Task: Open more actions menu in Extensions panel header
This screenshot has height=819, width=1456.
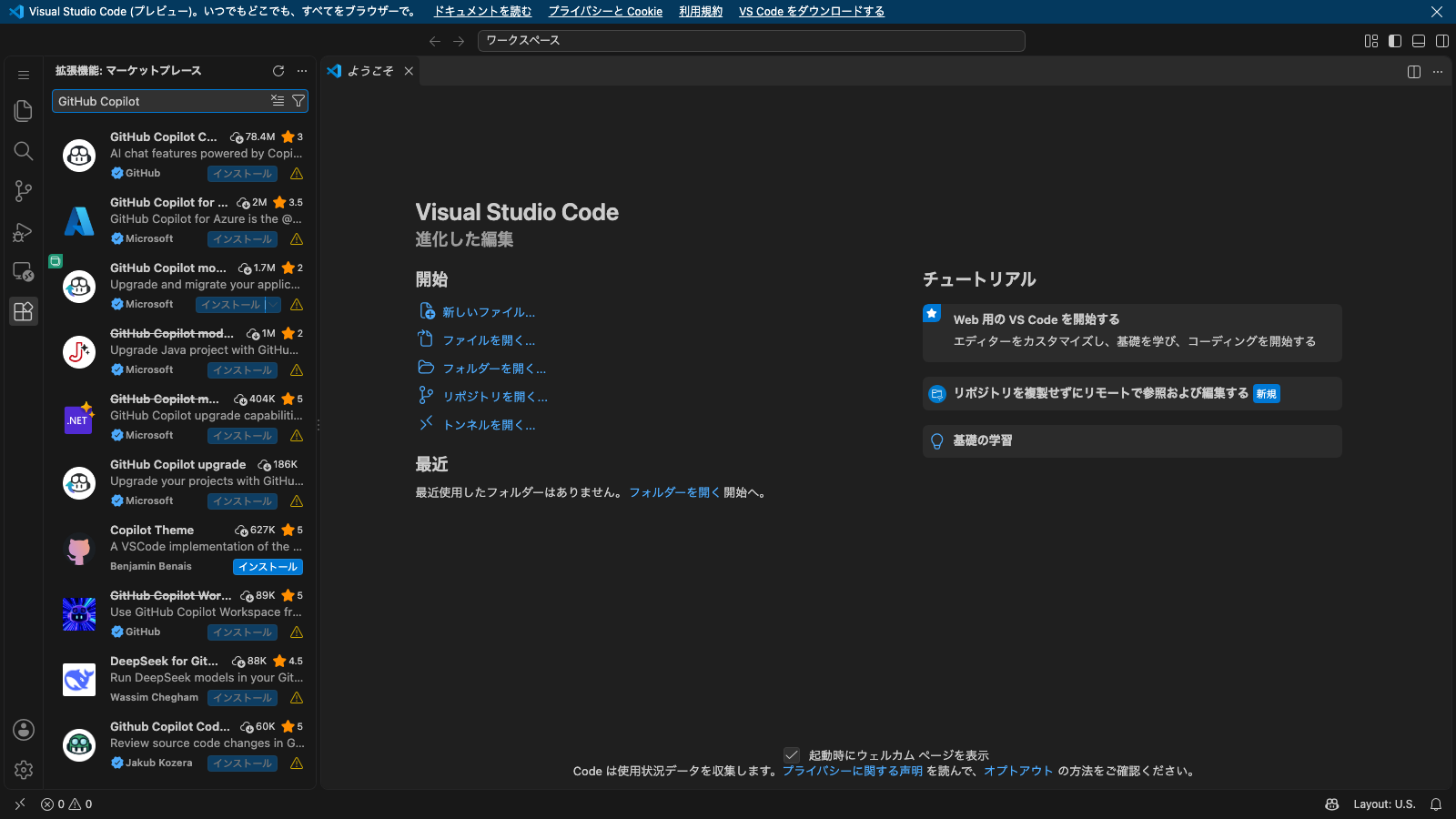Action: coord(302,71)
